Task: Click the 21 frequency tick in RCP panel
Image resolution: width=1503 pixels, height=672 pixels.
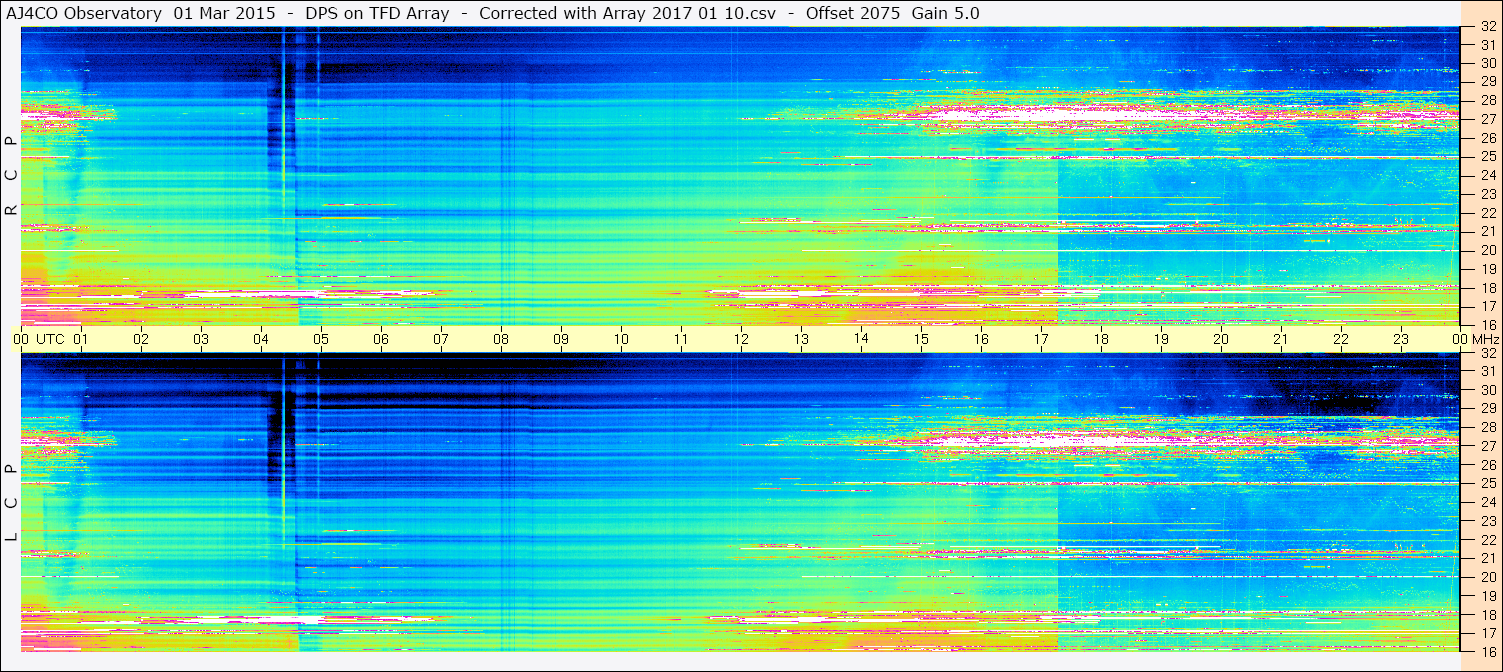Action: [1487, 231]
